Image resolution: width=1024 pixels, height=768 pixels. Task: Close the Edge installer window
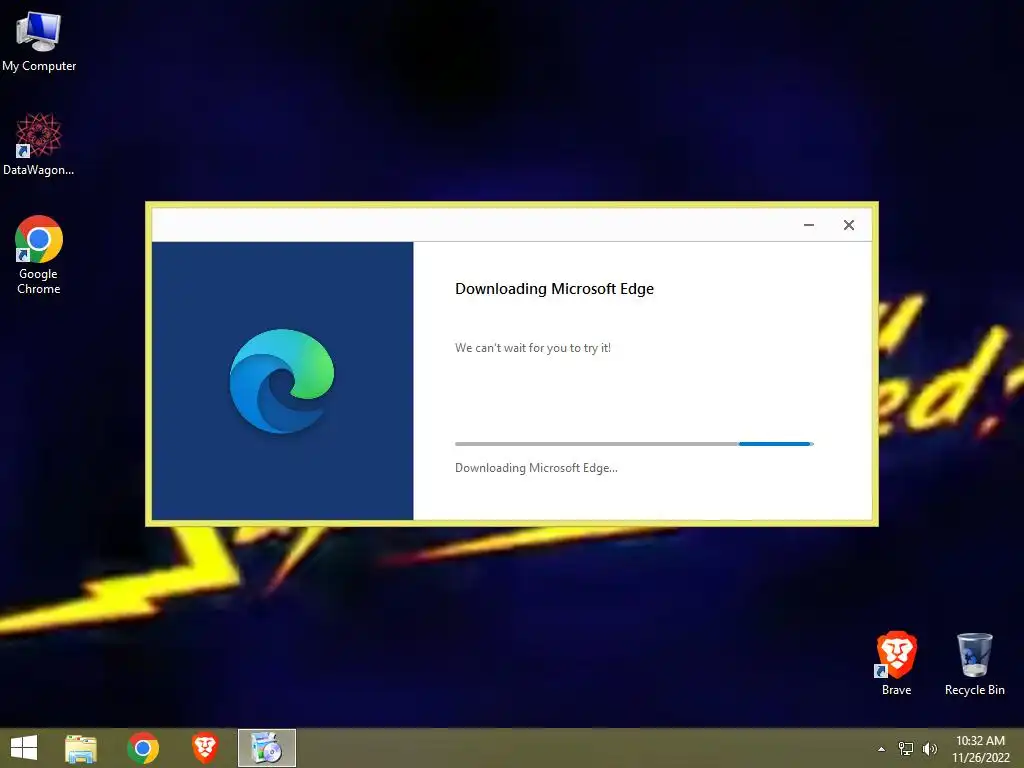tap(848, 225)
